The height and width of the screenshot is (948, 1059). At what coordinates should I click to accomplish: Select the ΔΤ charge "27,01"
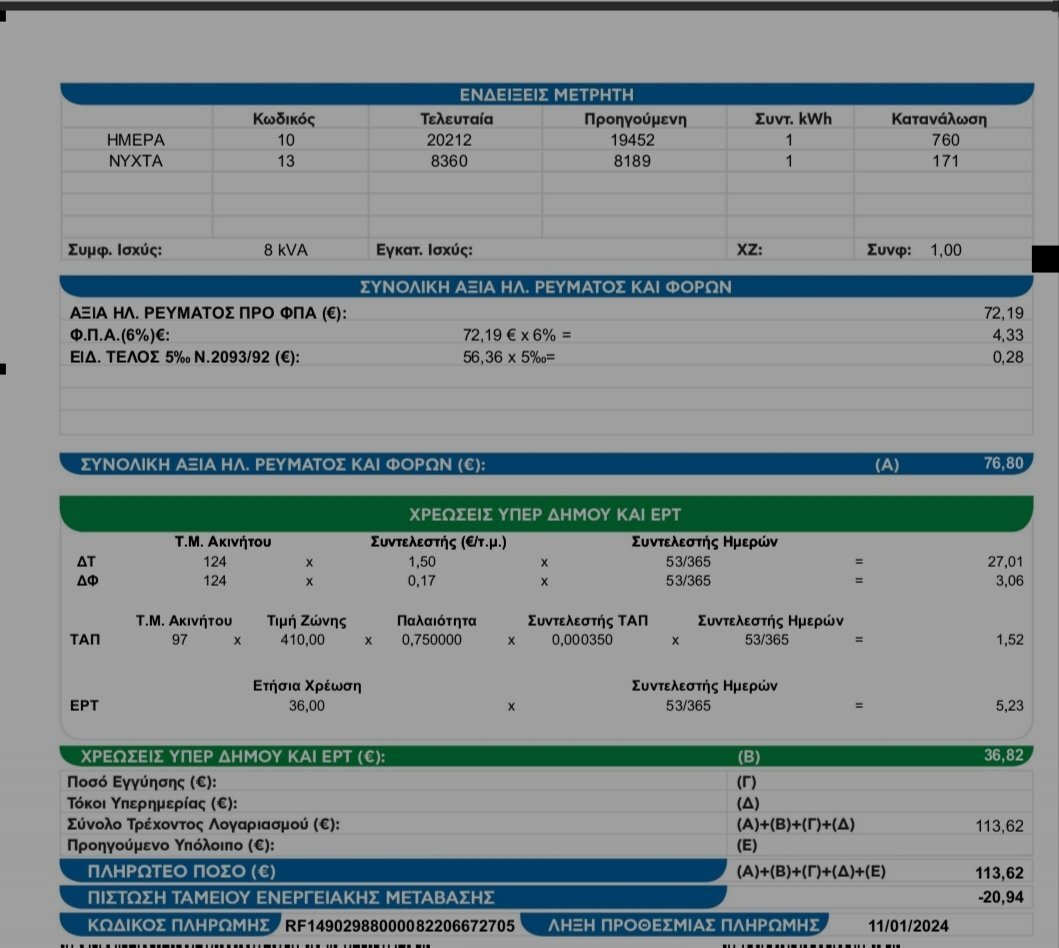coord(1005,562)
